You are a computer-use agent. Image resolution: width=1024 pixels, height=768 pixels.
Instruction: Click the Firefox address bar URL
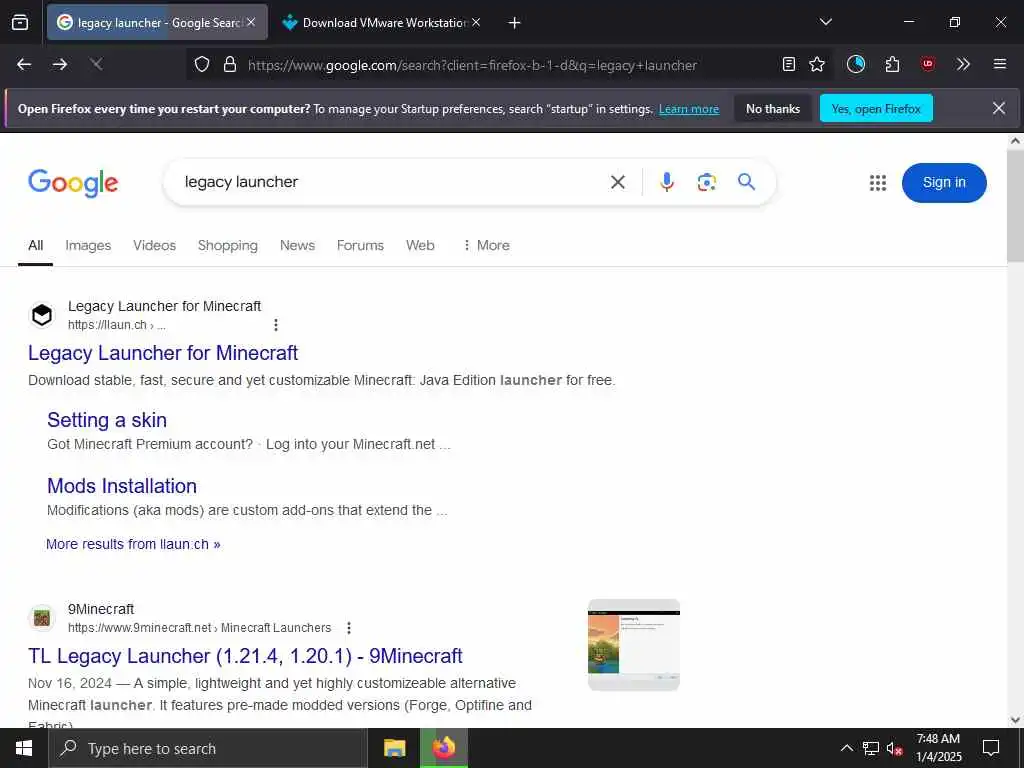472,65
